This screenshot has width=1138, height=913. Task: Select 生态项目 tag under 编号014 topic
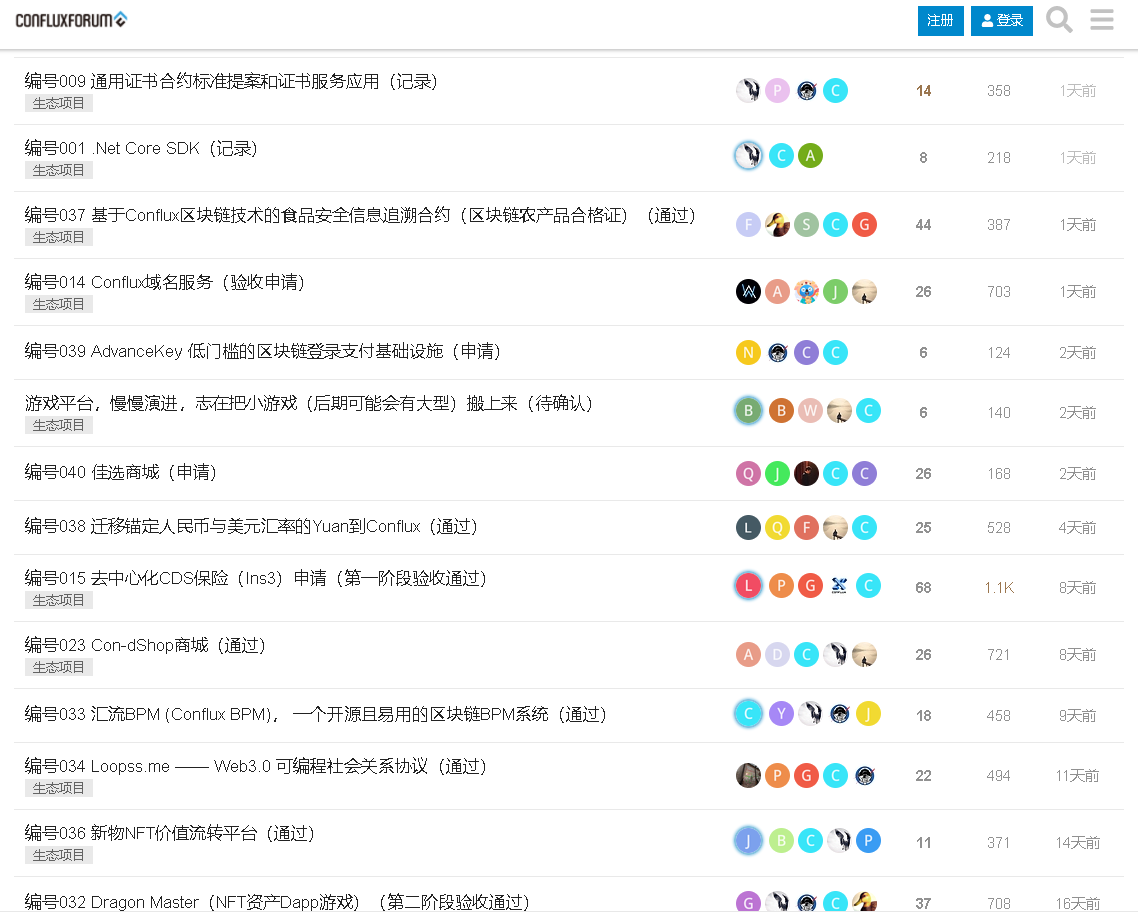(59, 304)
